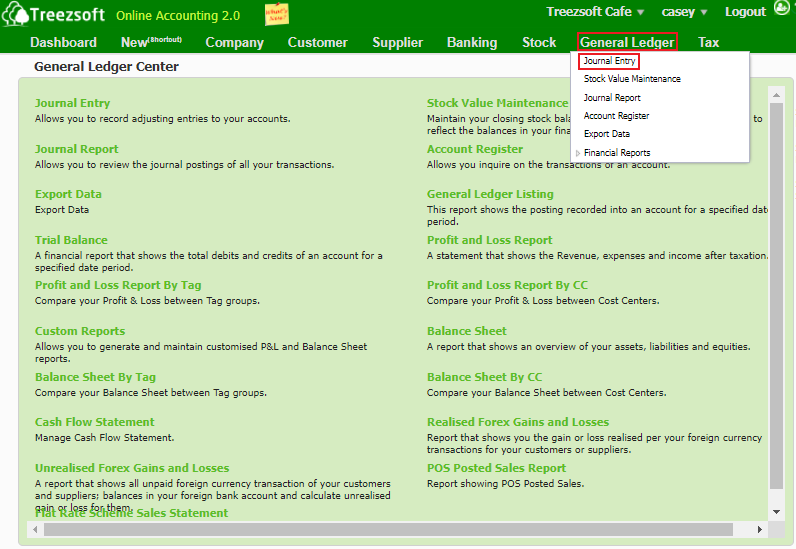796x549 pixels.
Task: Click the horizontal scrollbar left arrow
Action: click(35, 529)
